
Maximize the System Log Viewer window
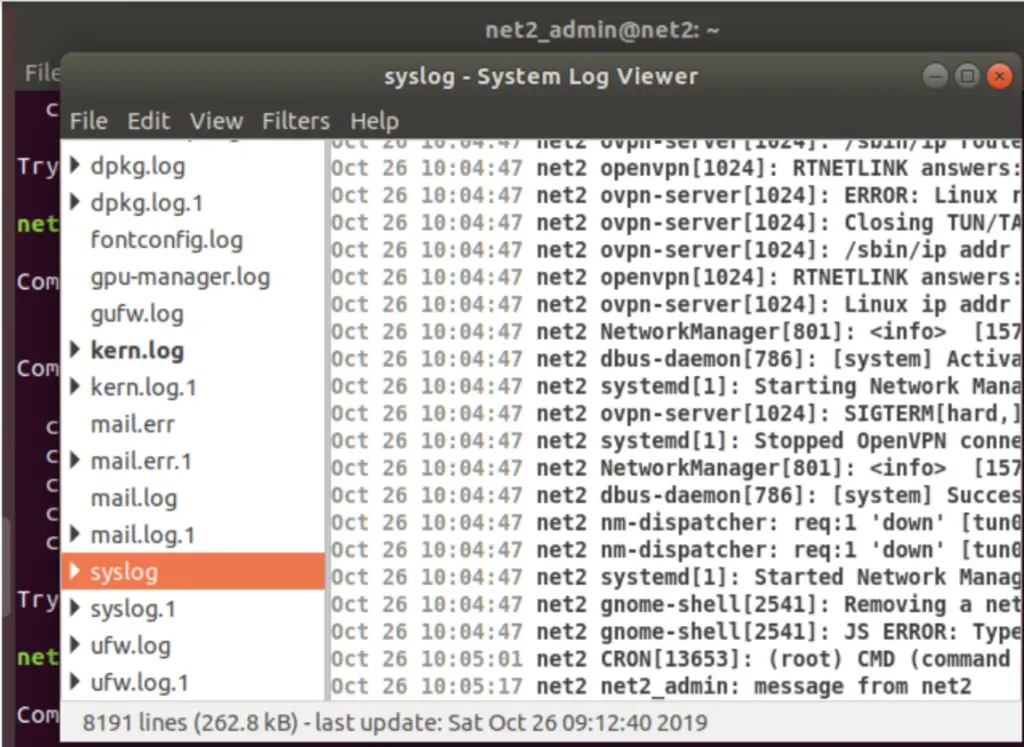[966, 76]
